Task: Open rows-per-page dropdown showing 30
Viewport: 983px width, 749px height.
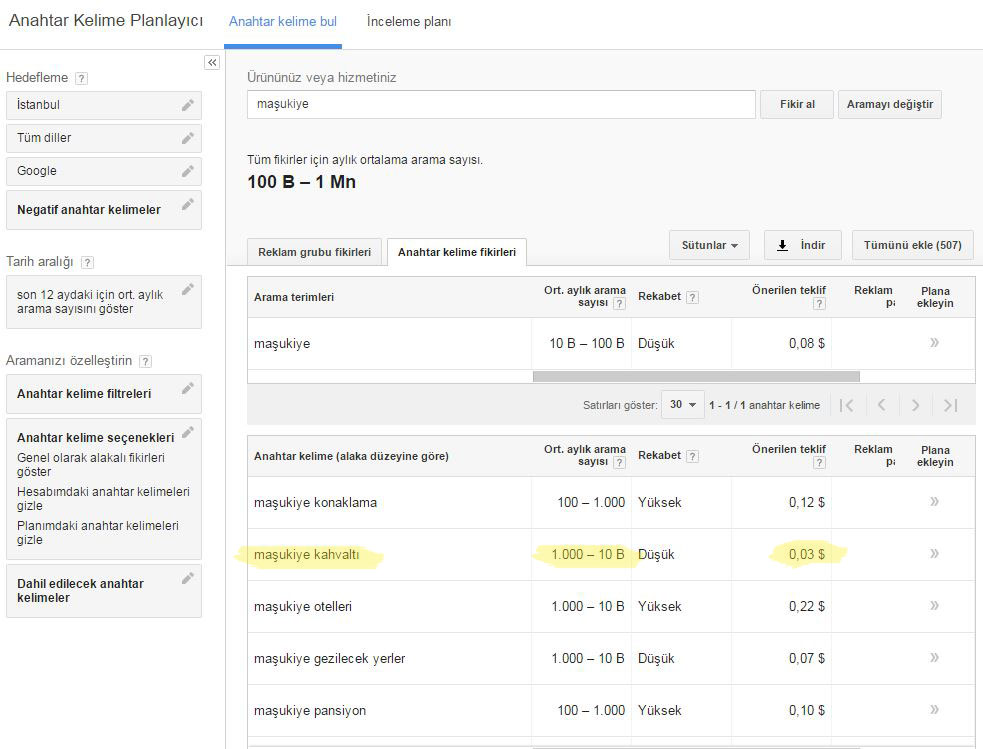Action: (684, 405)
